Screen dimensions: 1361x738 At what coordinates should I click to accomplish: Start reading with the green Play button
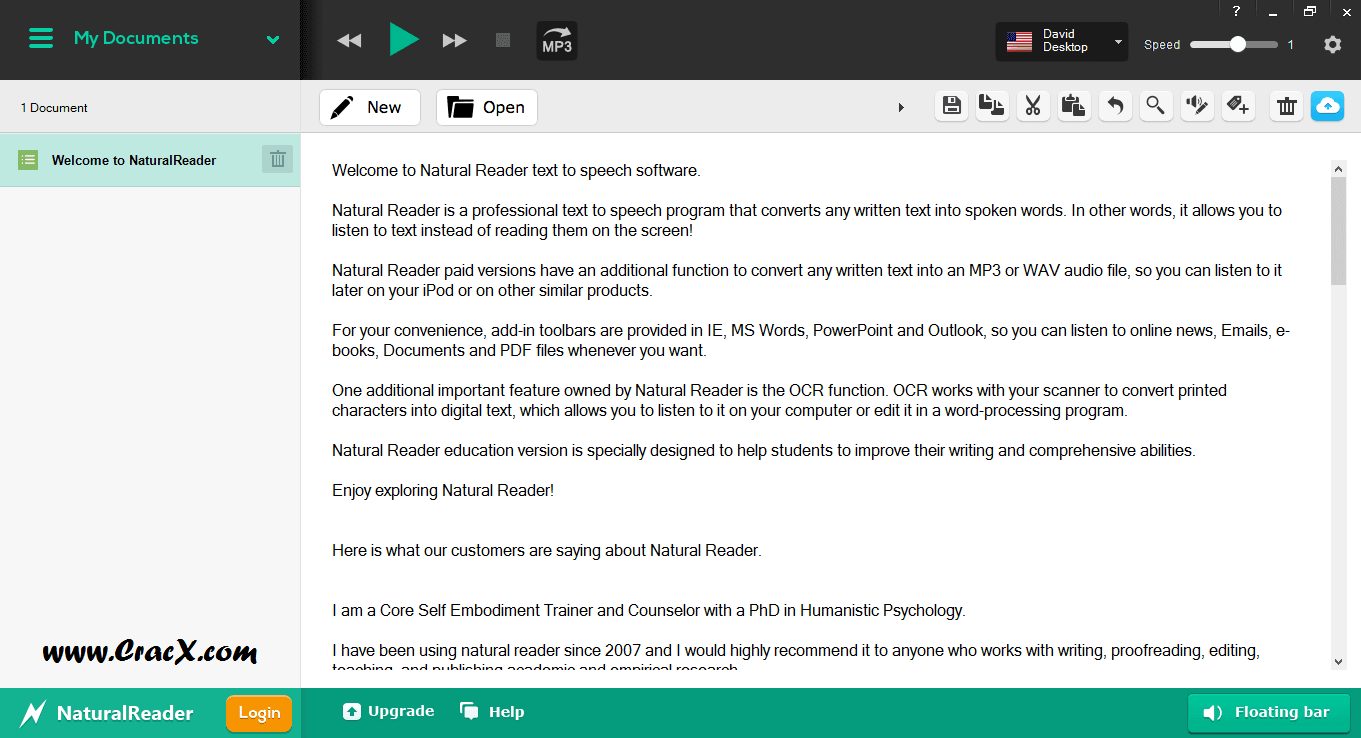pyautogui.click(x=403, y=39)
